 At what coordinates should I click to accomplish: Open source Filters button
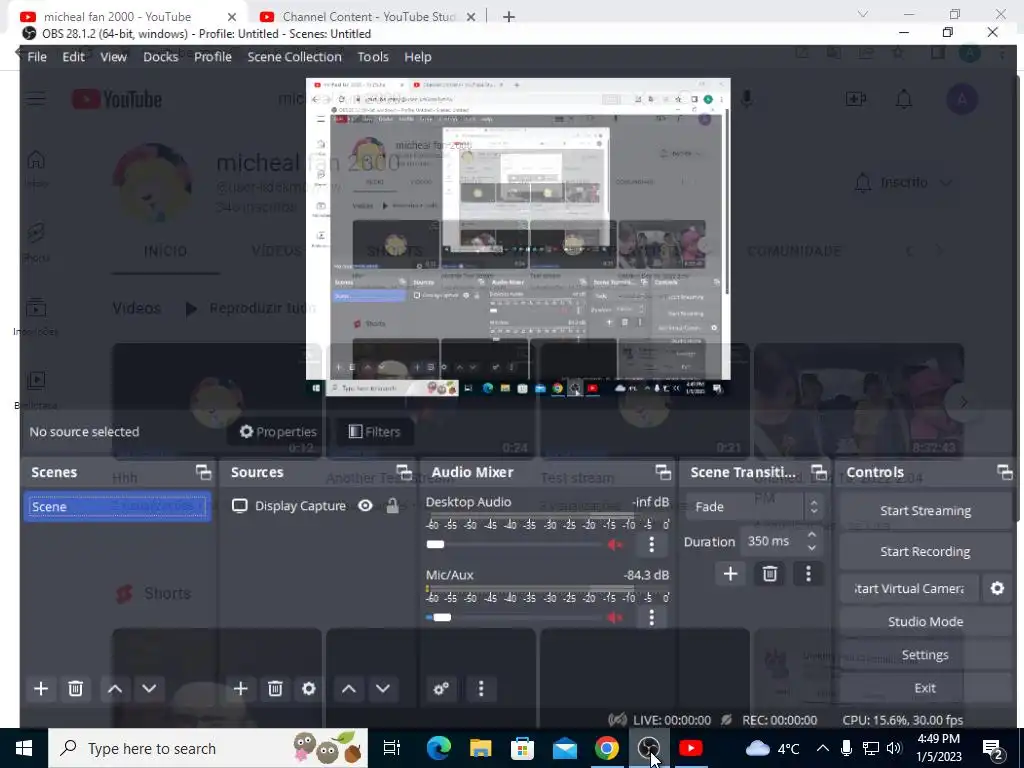pos(375,432)
